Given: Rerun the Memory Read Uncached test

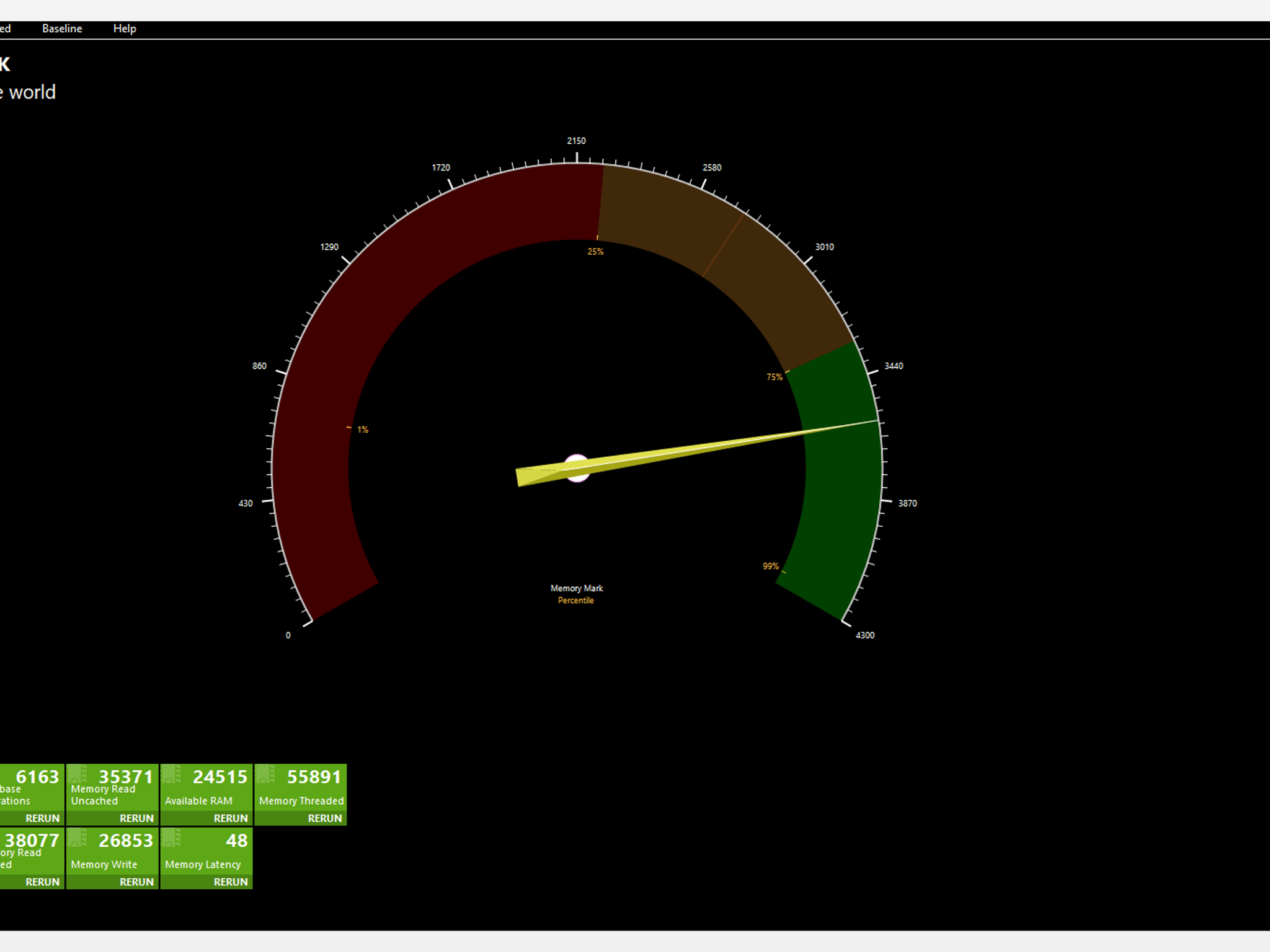Looking at the screenshot, I should tap(136, 818).
